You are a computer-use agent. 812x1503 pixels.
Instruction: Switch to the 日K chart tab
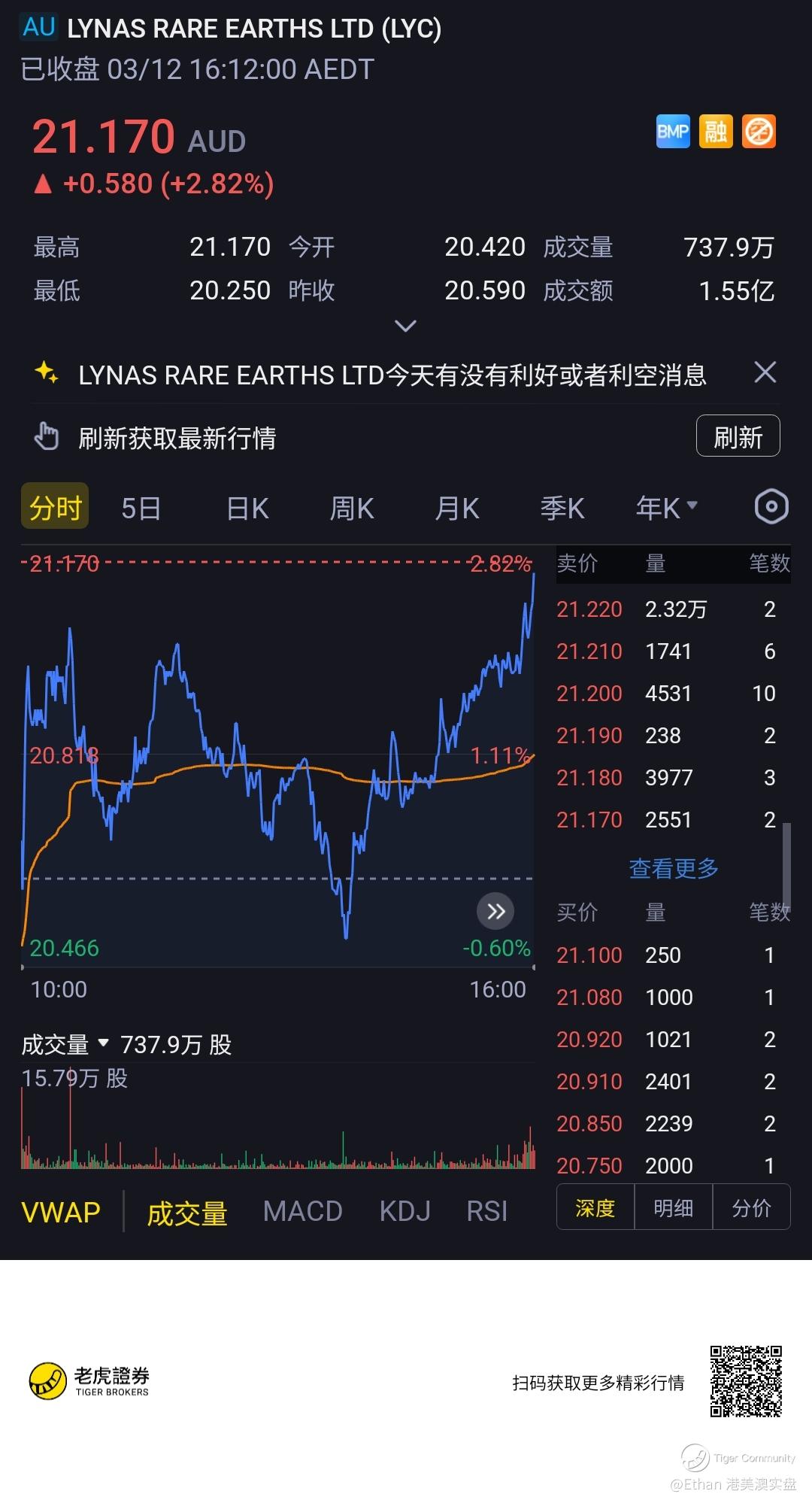[x=247, y=509]
